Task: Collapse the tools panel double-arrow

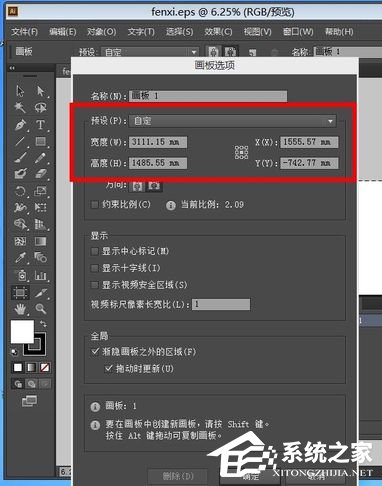Action: (x=12, y=68)
